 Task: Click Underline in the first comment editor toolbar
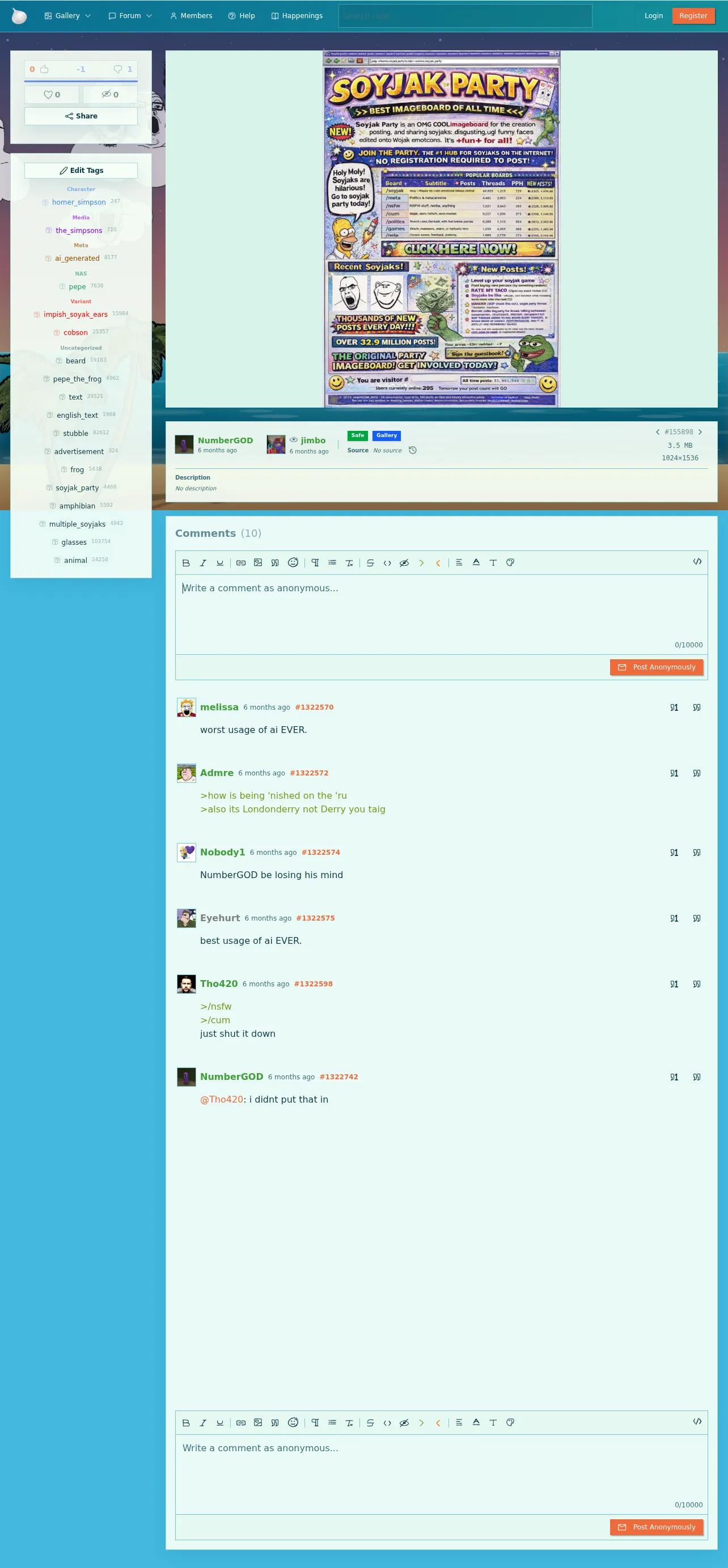(x=220, y=562)
